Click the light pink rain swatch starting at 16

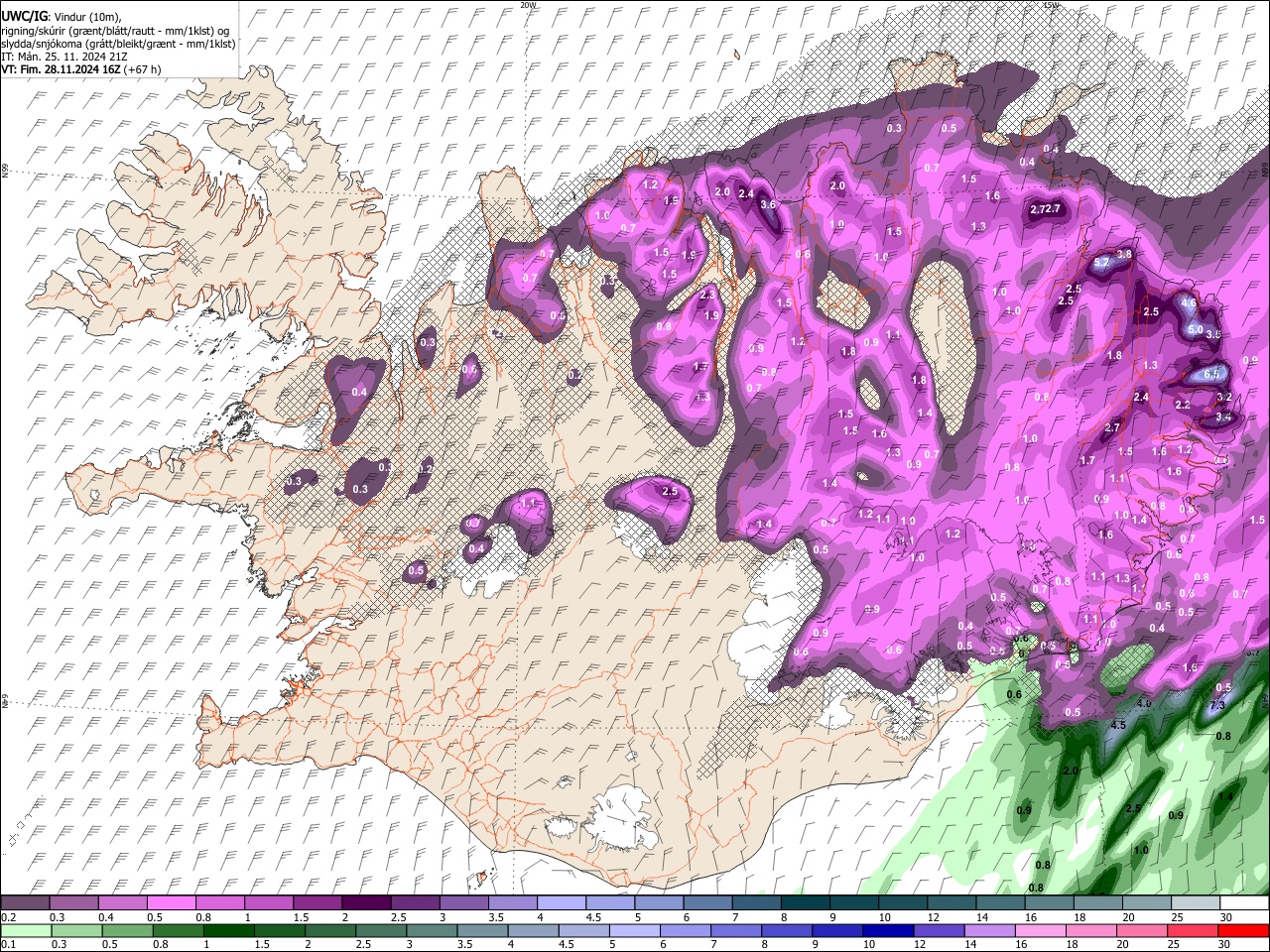tap(1041, 930)
